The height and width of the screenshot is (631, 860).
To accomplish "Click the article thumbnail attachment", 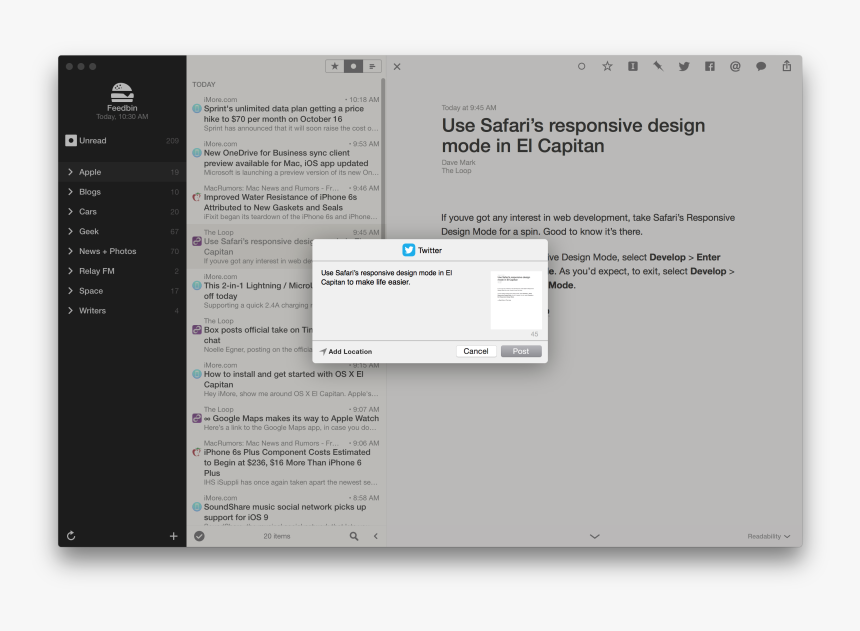I will (516, 300).
